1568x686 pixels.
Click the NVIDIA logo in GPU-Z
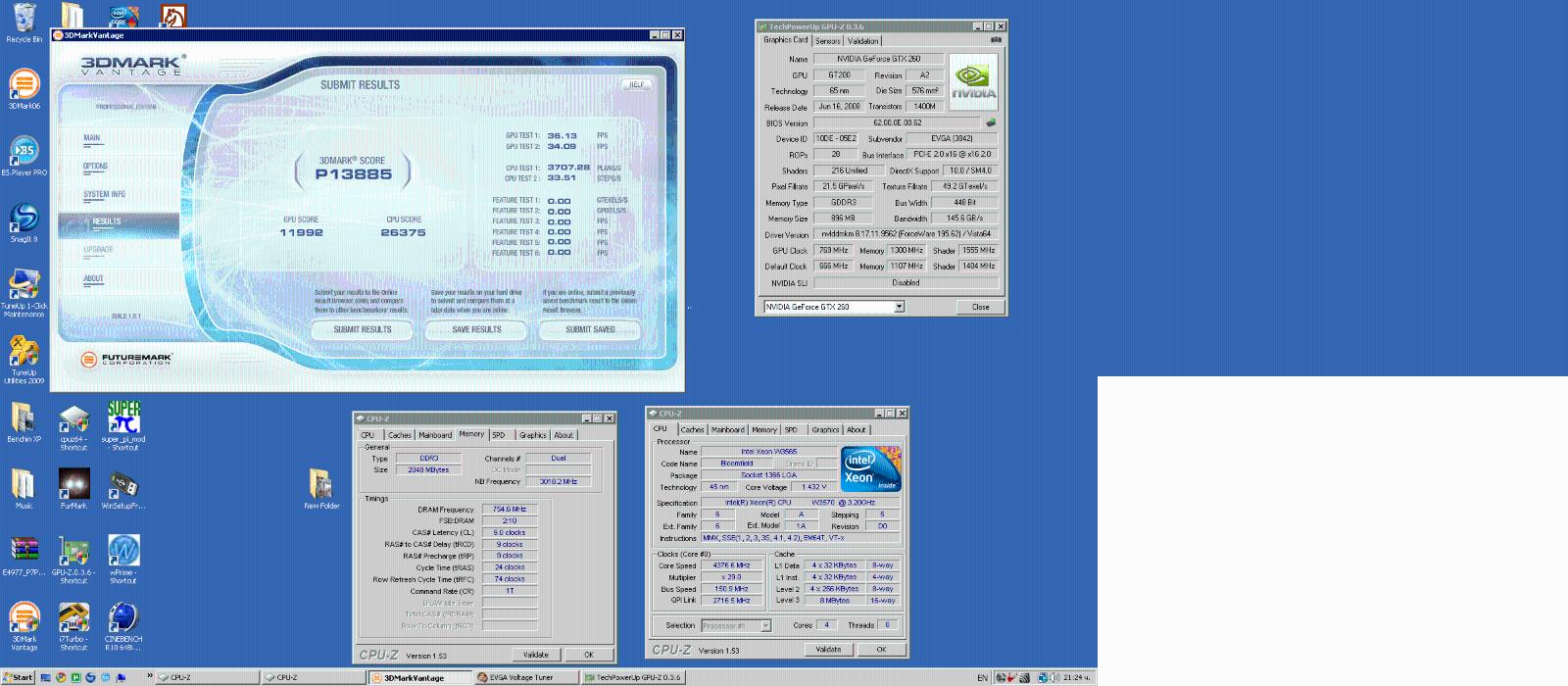[973, 82]
